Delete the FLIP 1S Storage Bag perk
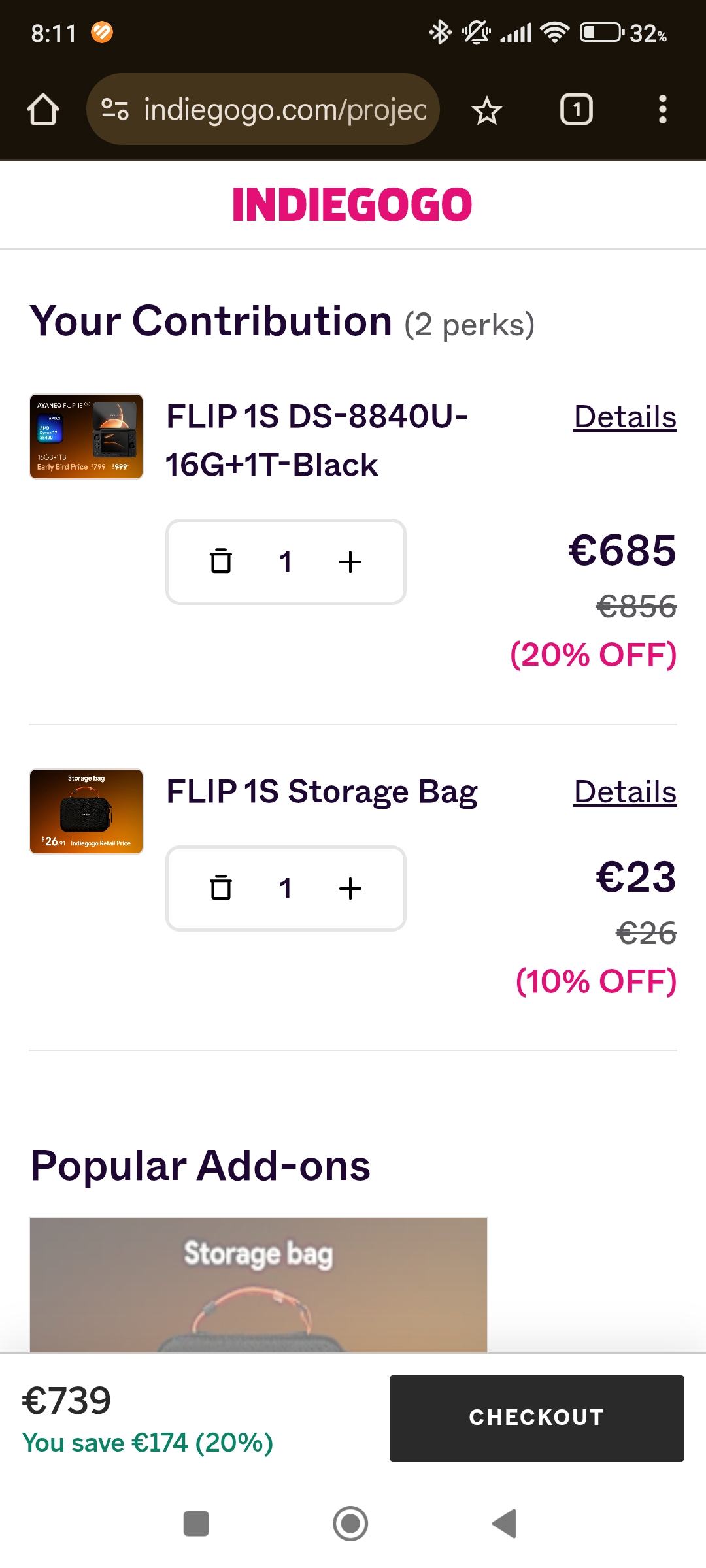This screenshot has height=1568, width=706. pos(221,888)
